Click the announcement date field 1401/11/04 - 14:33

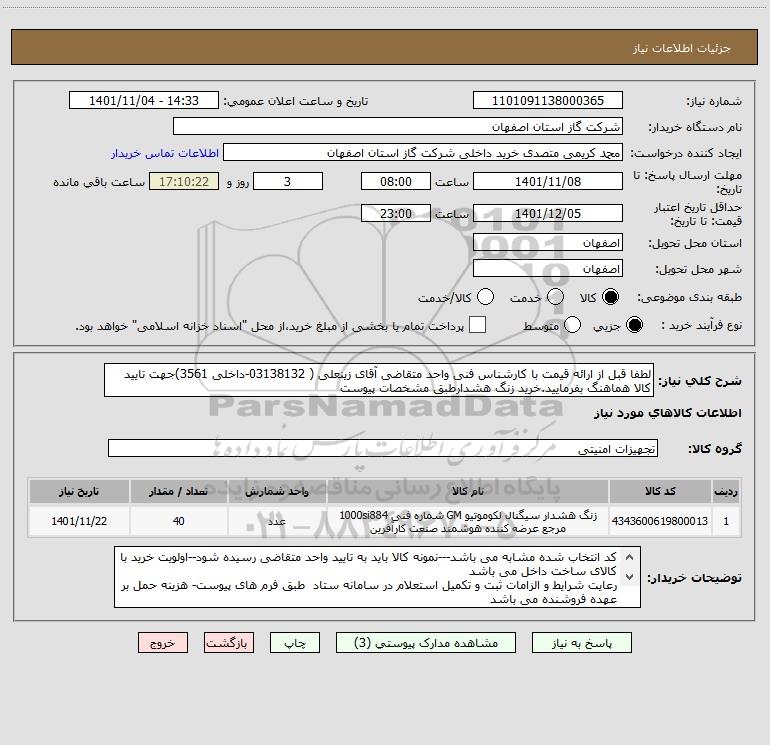(x=144, y=100)
